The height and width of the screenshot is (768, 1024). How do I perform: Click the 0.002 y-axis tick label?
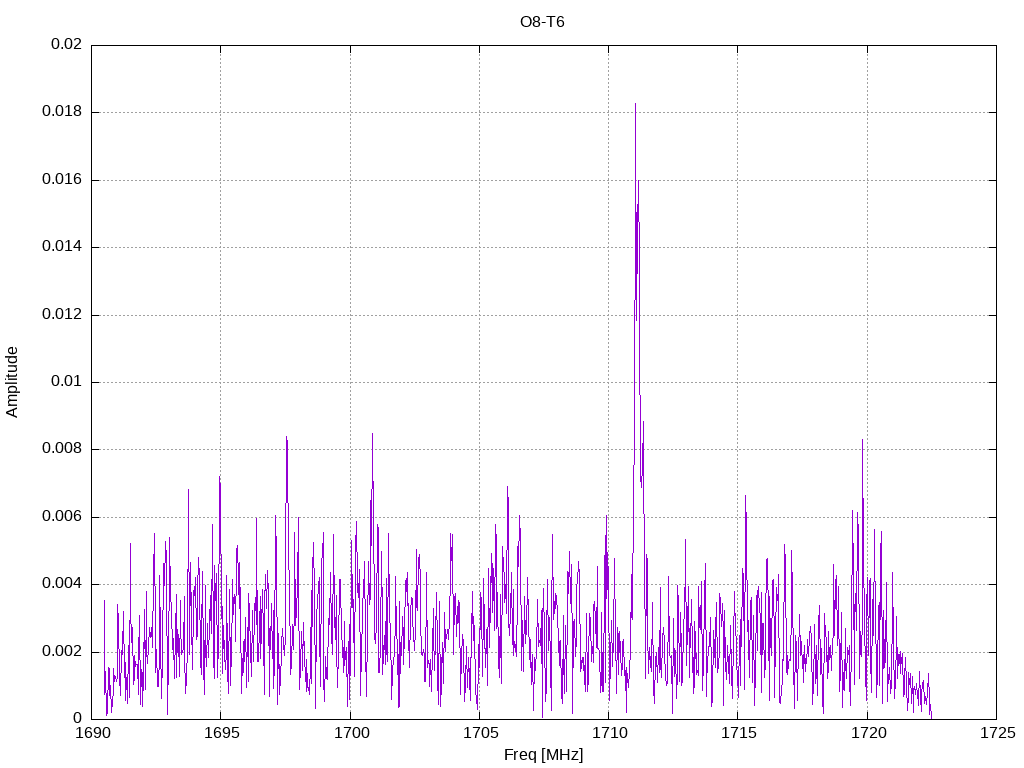tap(62, 652)
